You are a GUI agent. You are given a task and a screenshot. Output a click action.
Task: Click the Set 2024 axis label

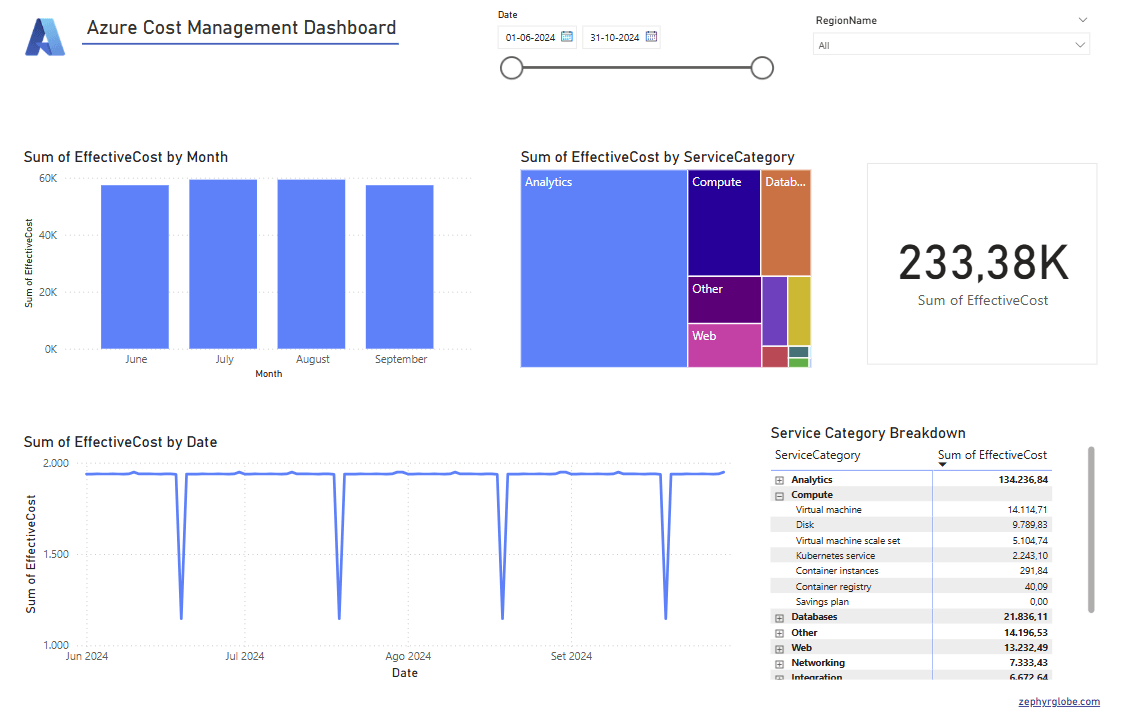pos(571,656)
